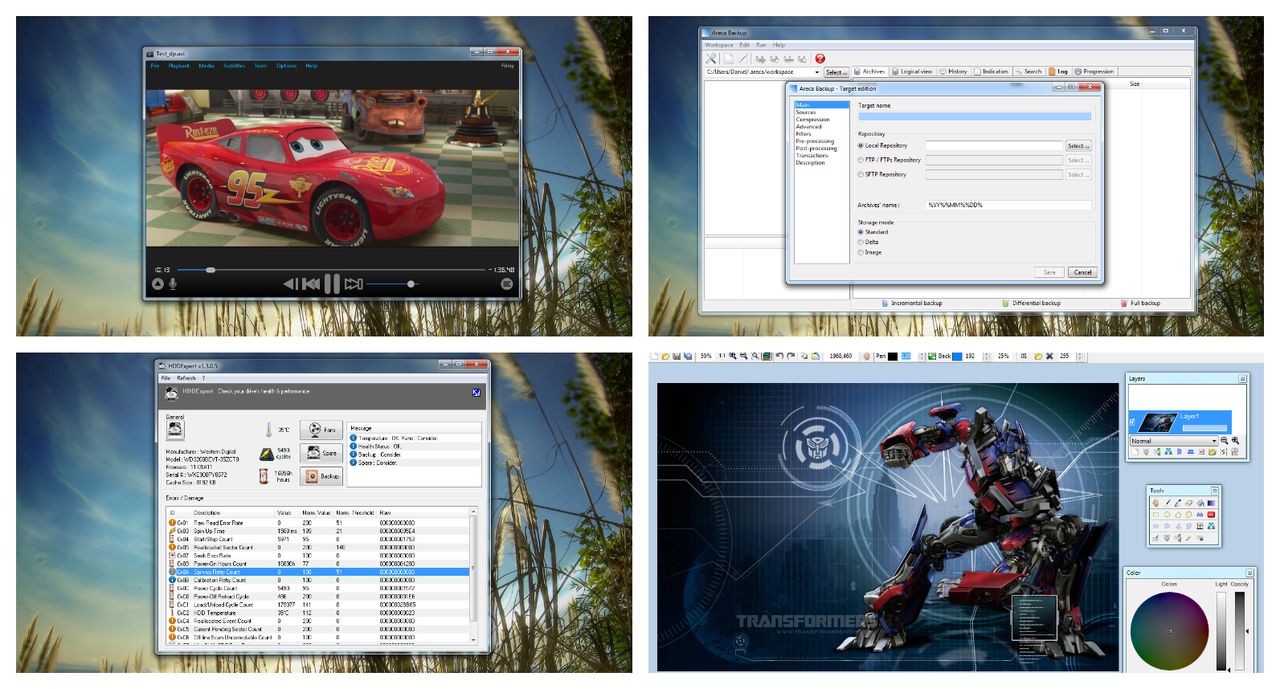Click the skip-forward icon in media player
The width and height of the screenshot is (1280, 689).
click(353, 284)
